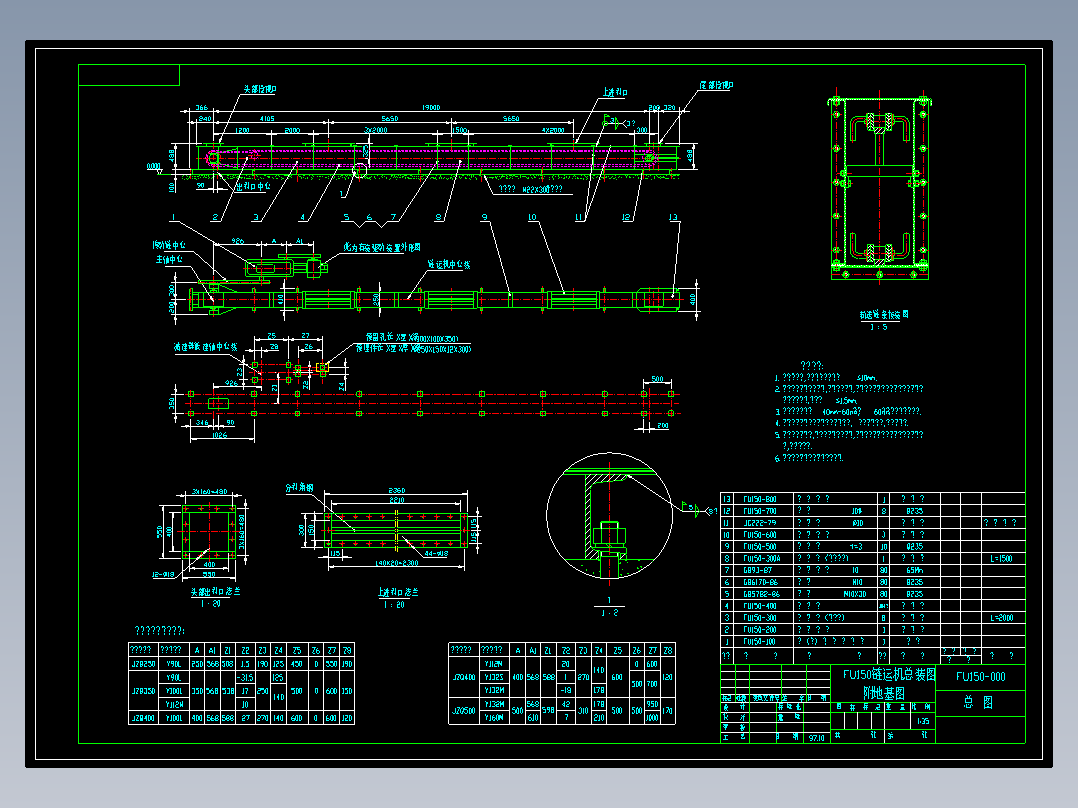Screen dimensions: 1078x808
Task: Select the Y160M motor cell
Action: pos(493,718)
